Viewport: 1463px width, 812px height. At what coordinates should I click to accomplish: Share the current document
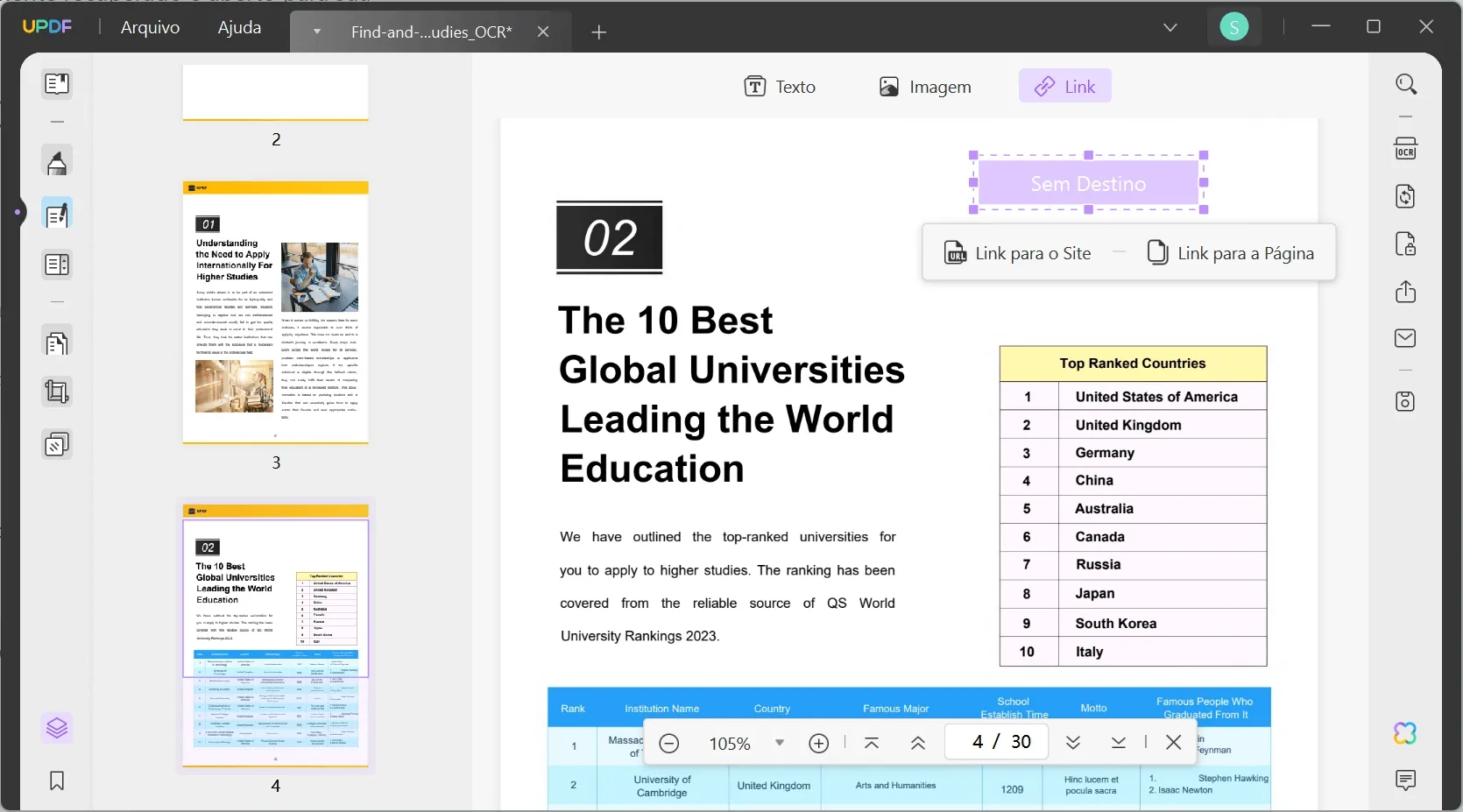pyautogui.click(x=1406, y=292)
